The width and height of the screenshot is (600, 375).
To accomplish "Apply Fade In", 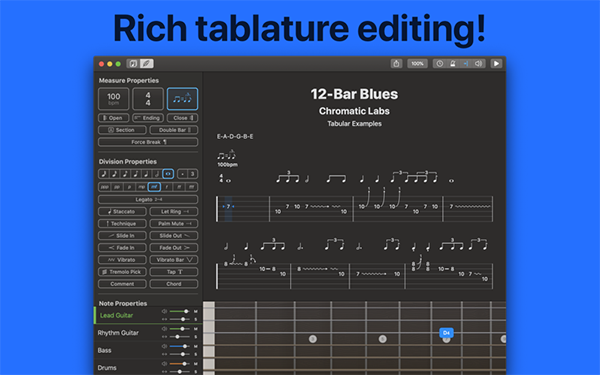I will (122, 248).
